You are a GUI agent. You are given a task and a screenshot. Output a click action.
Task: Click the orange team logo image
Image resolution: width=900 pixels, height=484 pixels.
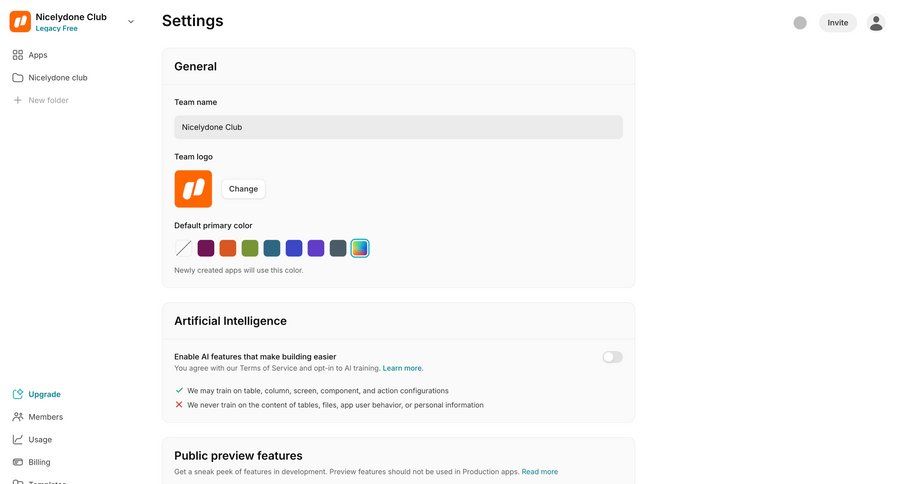(x=193, y=189)
